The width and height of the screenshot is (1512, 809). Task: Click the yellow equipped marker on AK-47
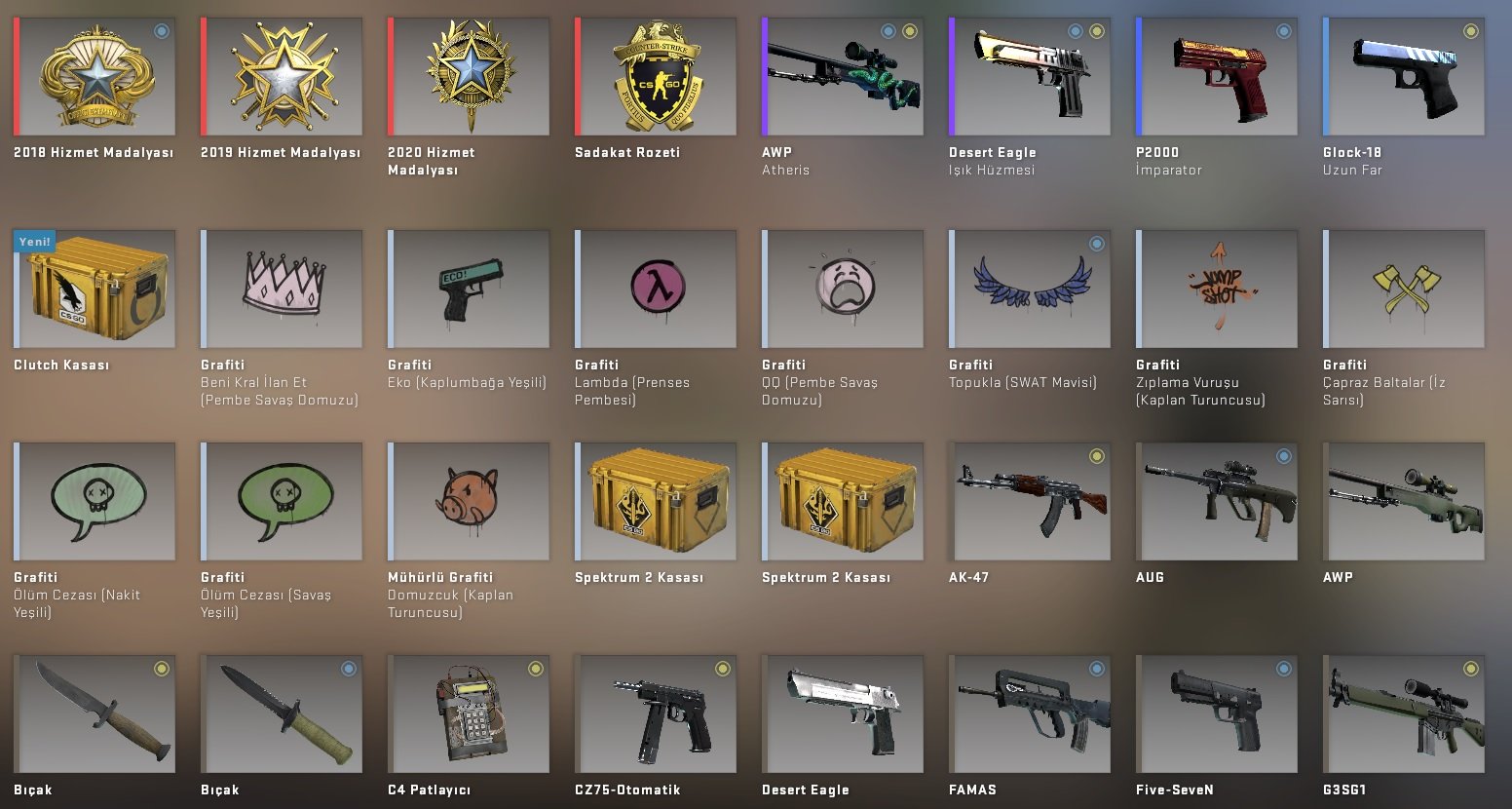1096,456
